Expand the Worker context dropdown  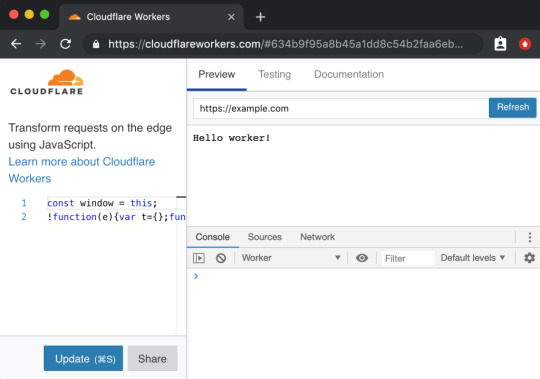coord(291,258)
